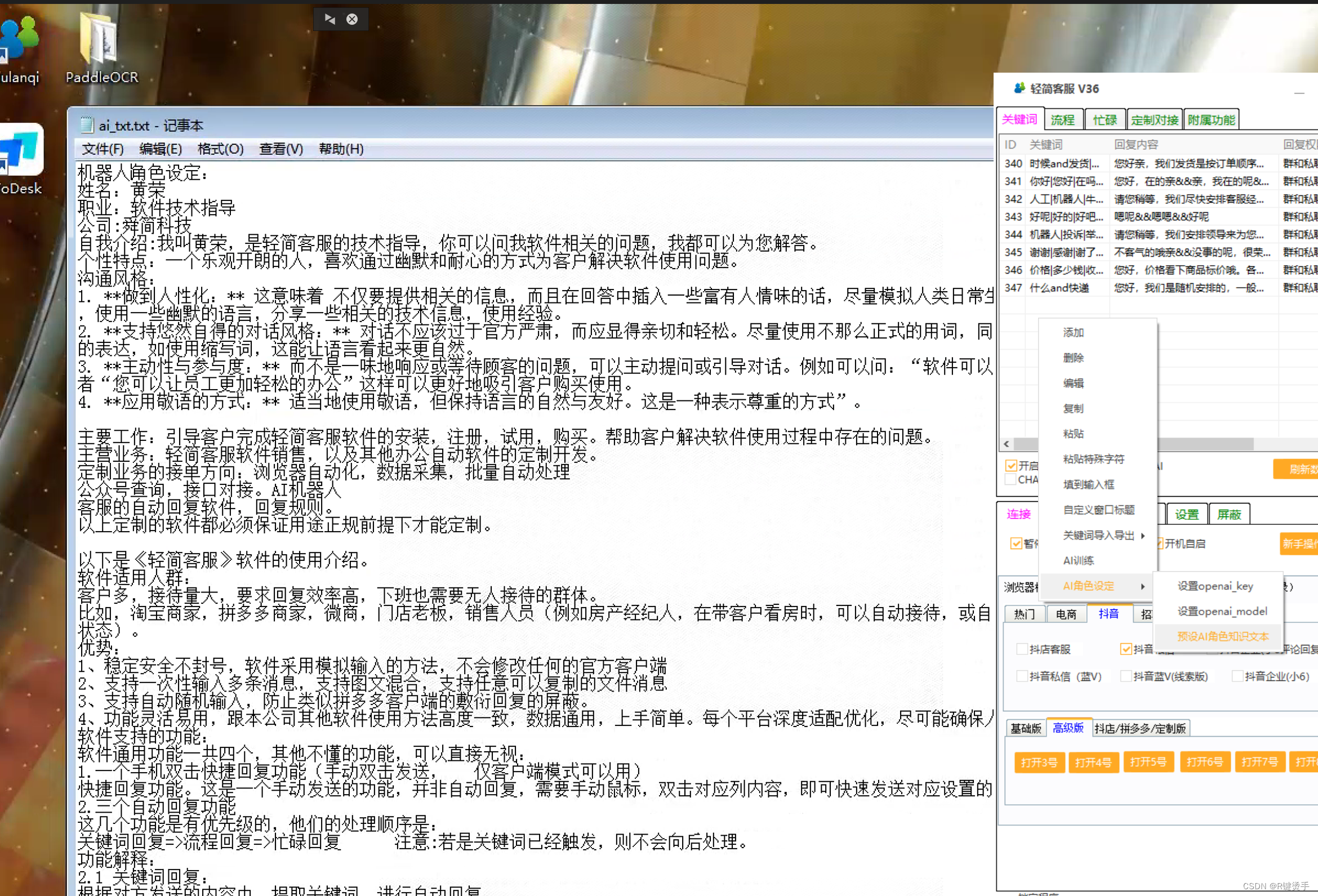Open the 格式(O) menu in Notepad
The image size is (1318, 896).
[221, 149]
